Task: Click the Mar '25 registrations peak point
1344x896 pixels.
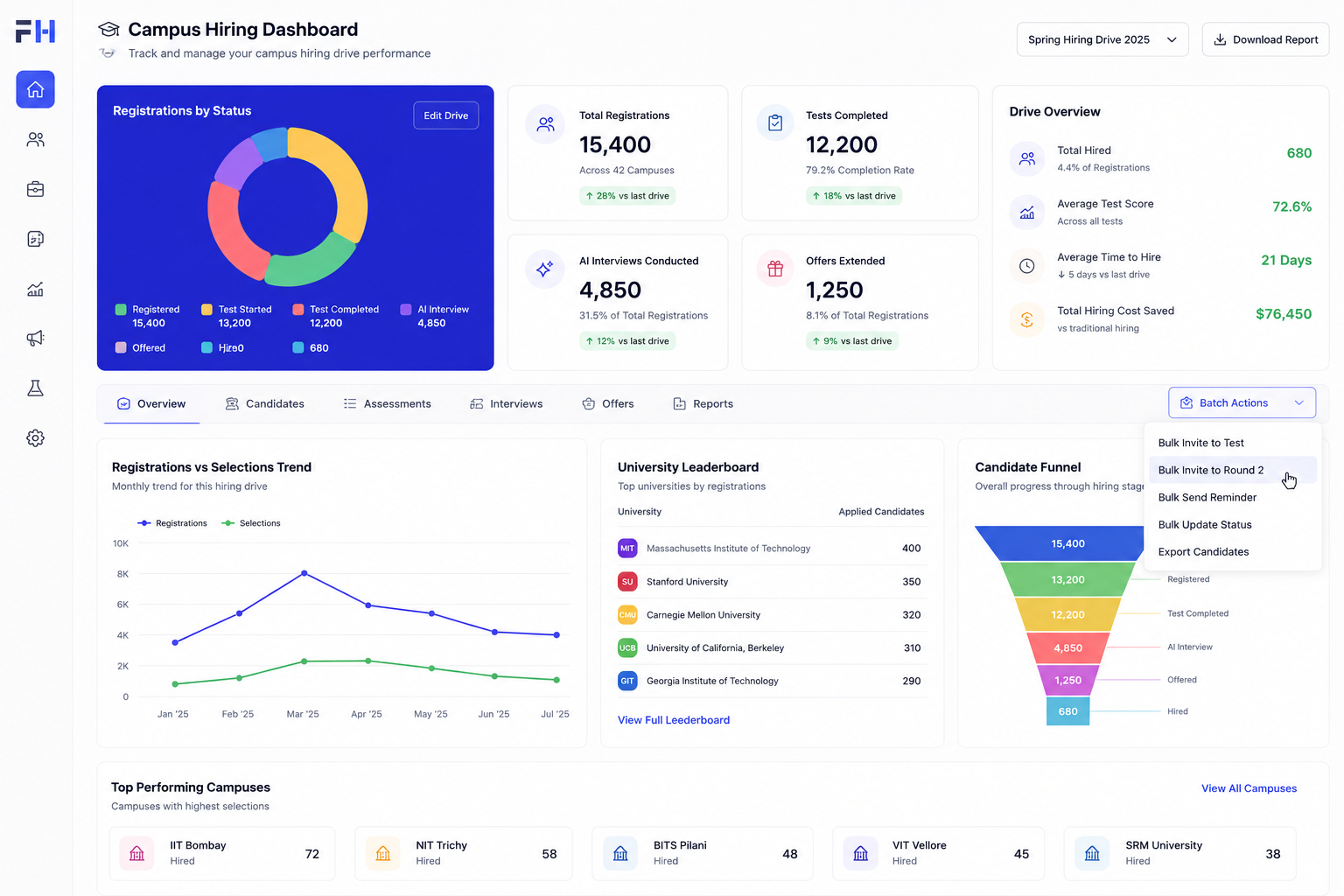Action: (304, 573)
